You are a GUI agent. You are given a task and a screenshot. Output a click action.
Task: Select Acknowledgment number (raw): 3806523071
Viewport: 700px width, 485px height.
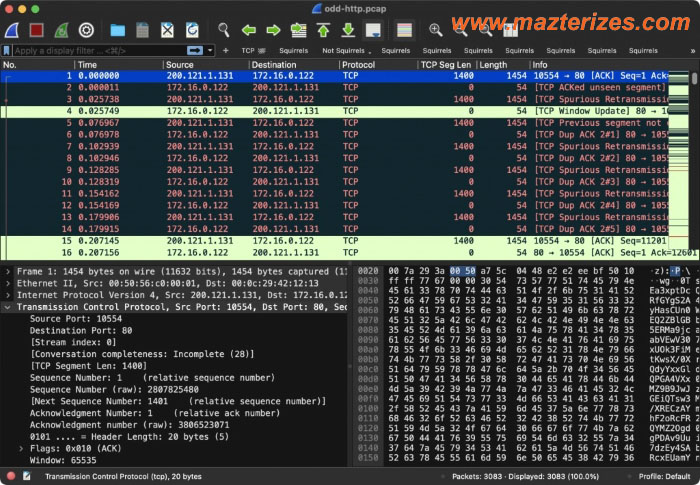(129, 425)
